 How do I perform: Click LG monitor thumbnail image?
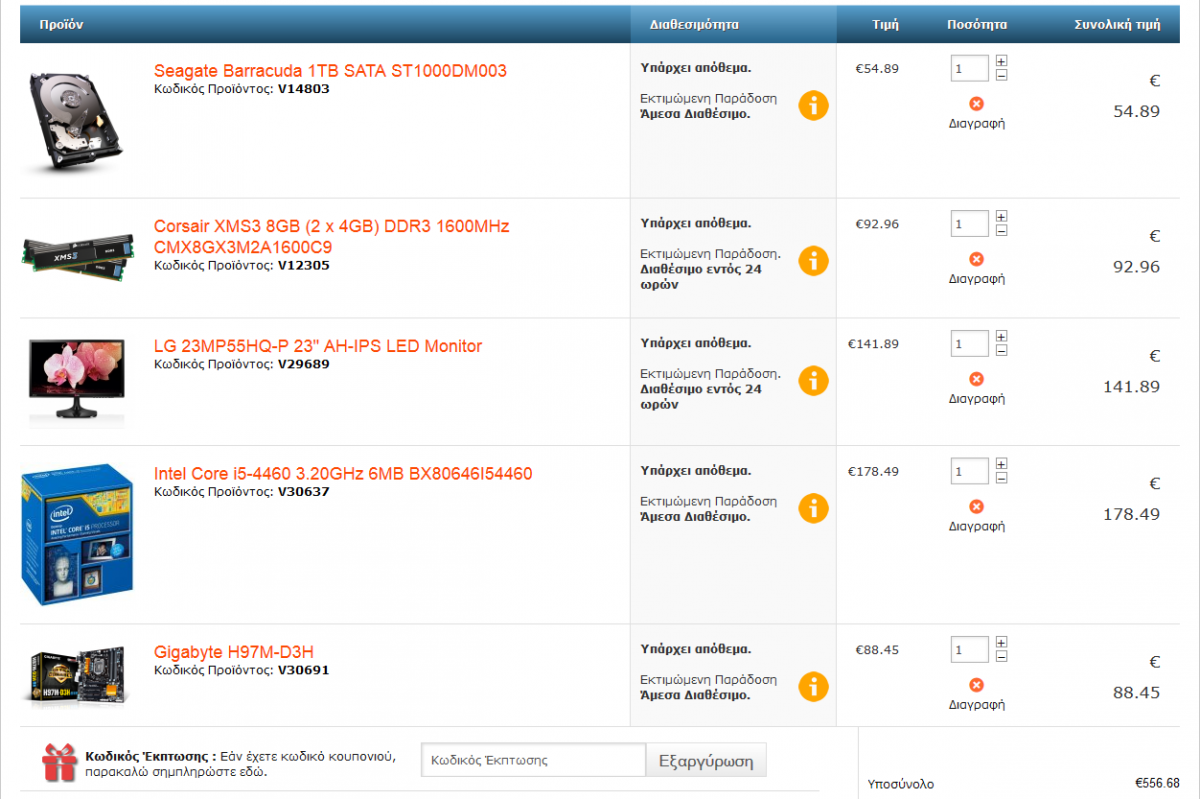[x=78, y=383]
